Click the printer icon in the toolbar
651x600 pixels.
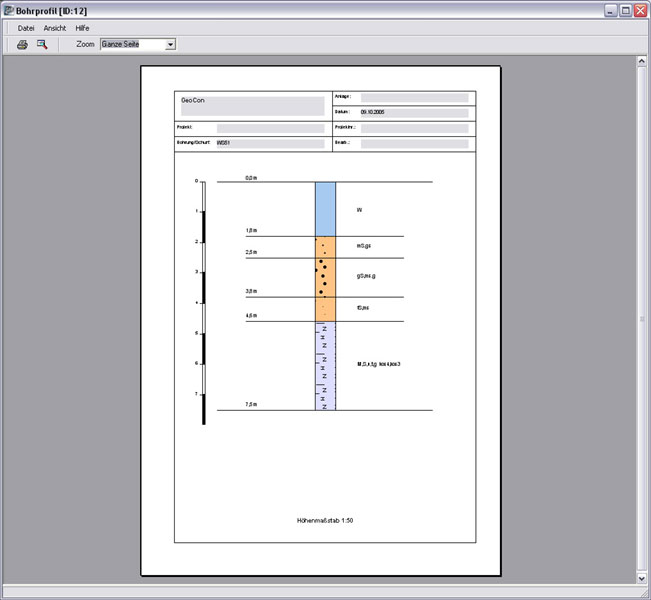point(22,44)
